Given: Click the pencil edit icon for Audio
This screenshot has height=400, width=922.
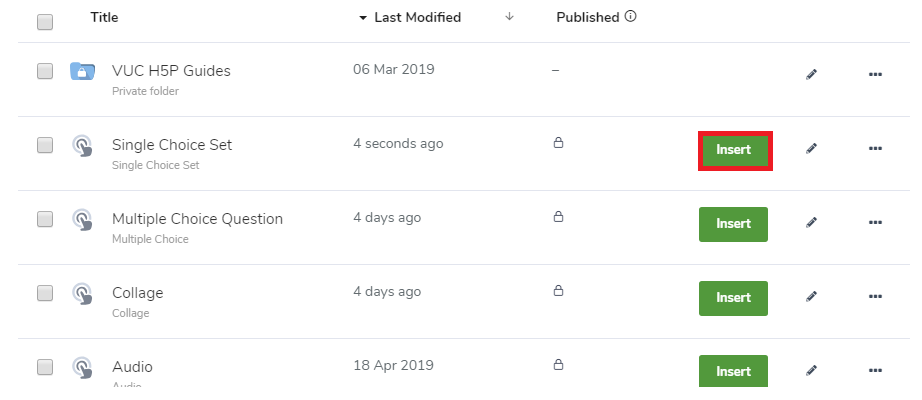Looking at the screenshot, I should (x=811, y=371).
